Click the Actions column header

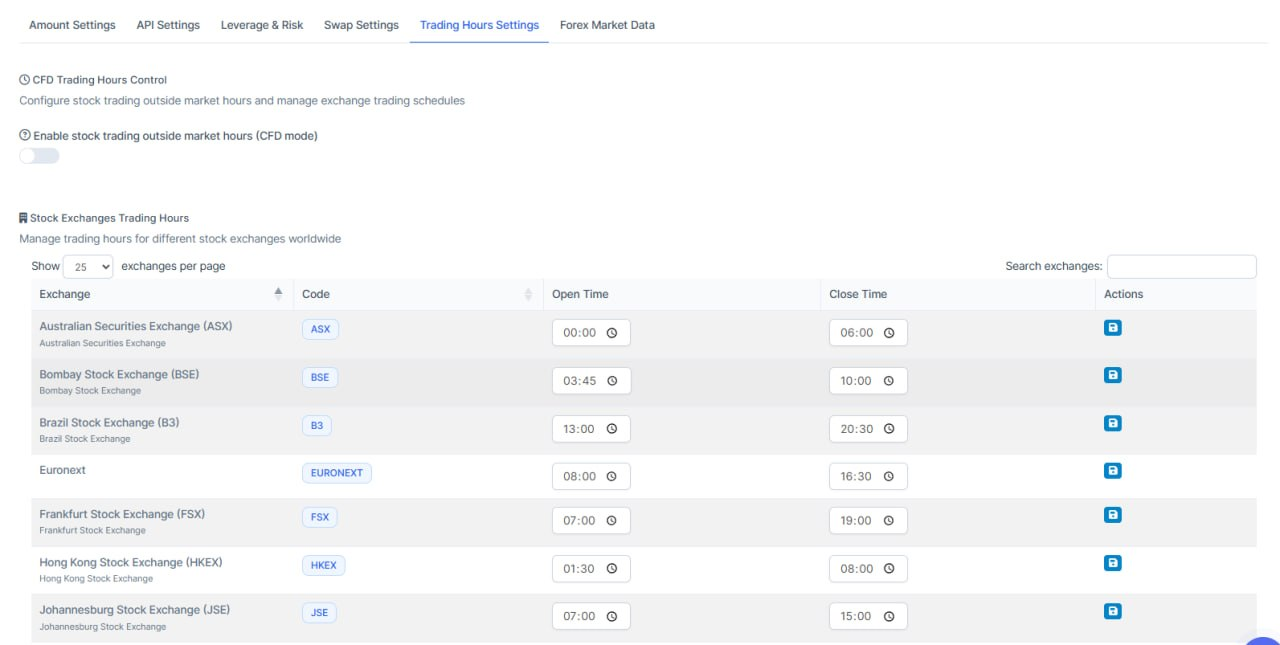point(1124,294)
